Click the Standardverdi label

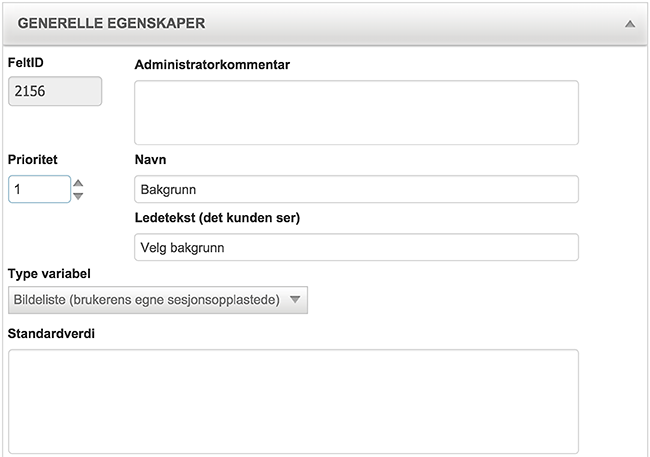[x=51, y=333]
